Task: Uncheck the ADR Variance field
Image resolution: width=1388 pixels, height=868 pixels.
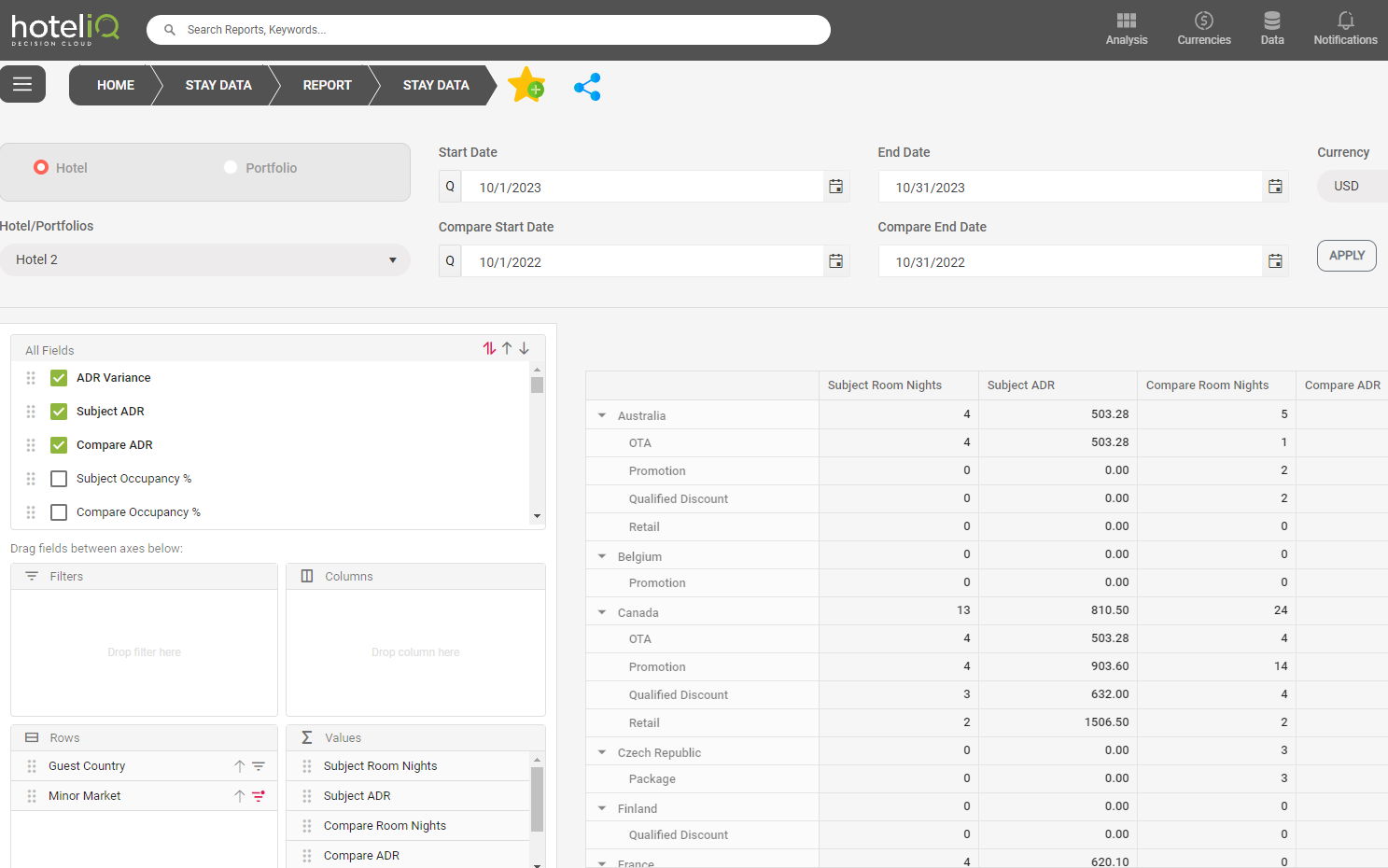Action: click(59, 378)
